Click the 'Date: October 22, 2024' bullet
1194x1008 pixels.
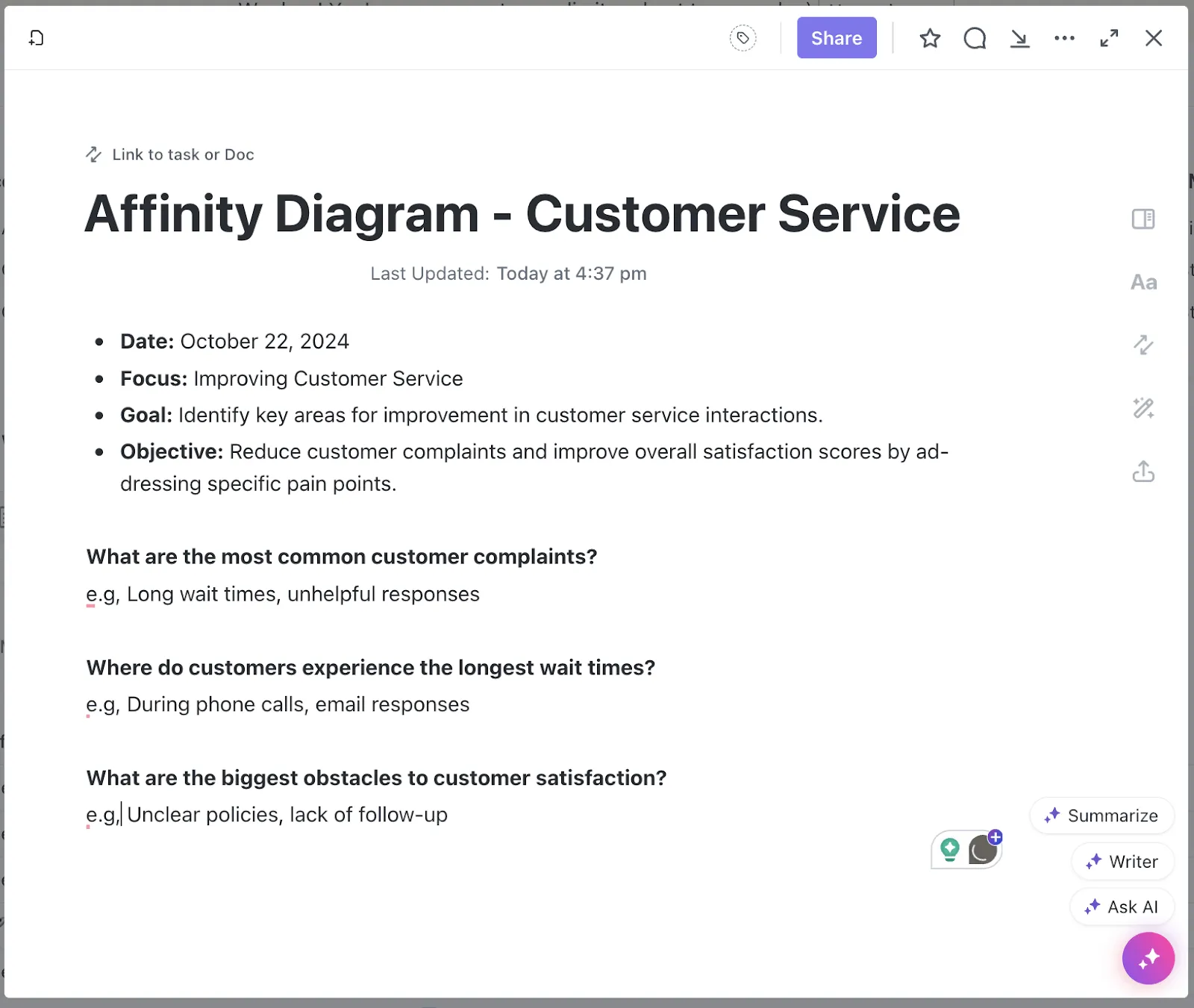click(x=234, y=342)
